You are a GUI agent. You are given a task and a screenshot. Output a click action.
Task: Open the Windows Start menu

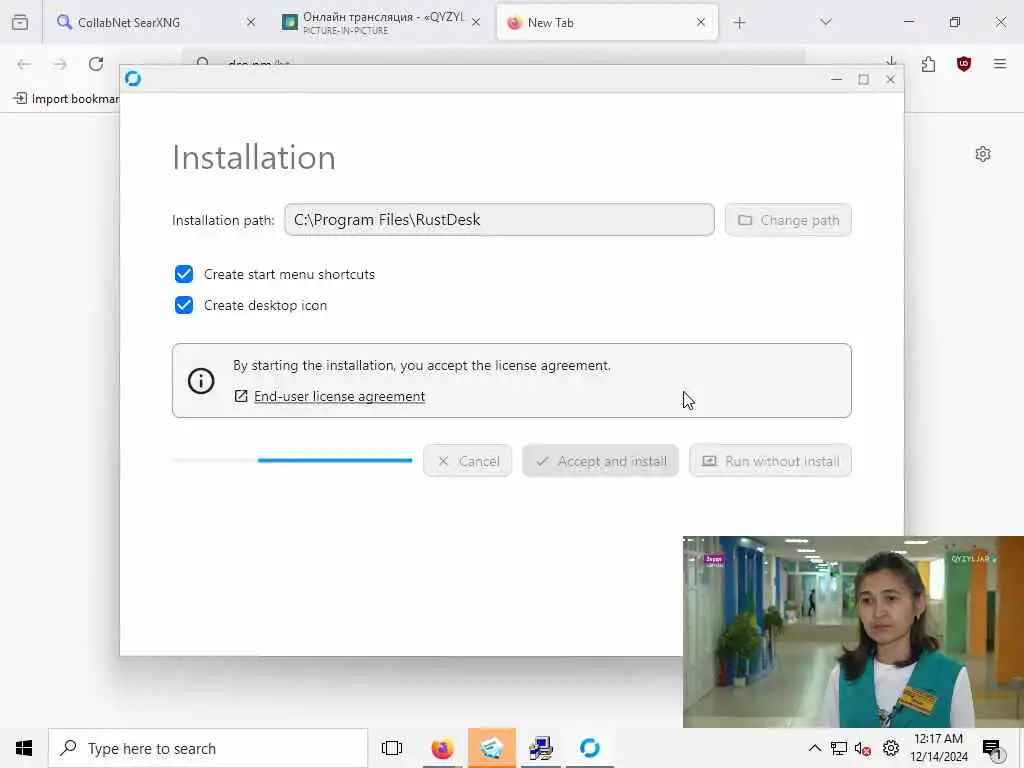[24, 748]
